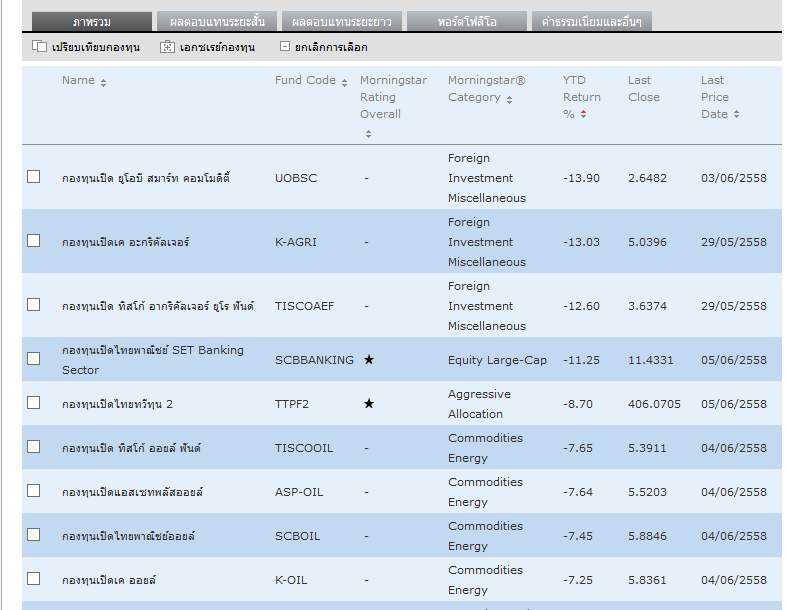The height and width of the screenshot is (610, 788).
Task: Check the SCBOIL fund checkbox
Action: [x=34, y=535]
